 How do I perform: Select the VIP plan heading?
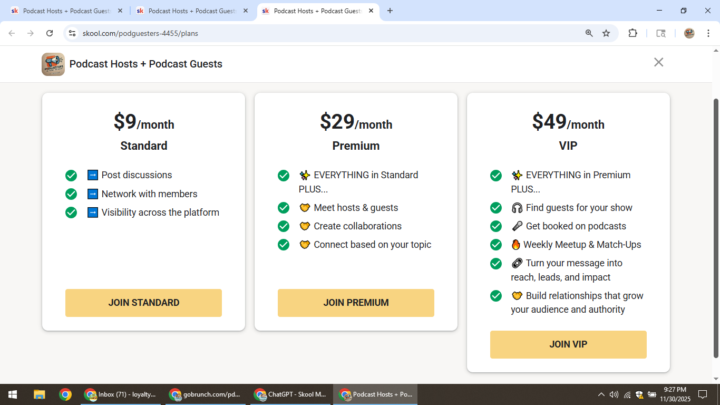pos(568,146)
